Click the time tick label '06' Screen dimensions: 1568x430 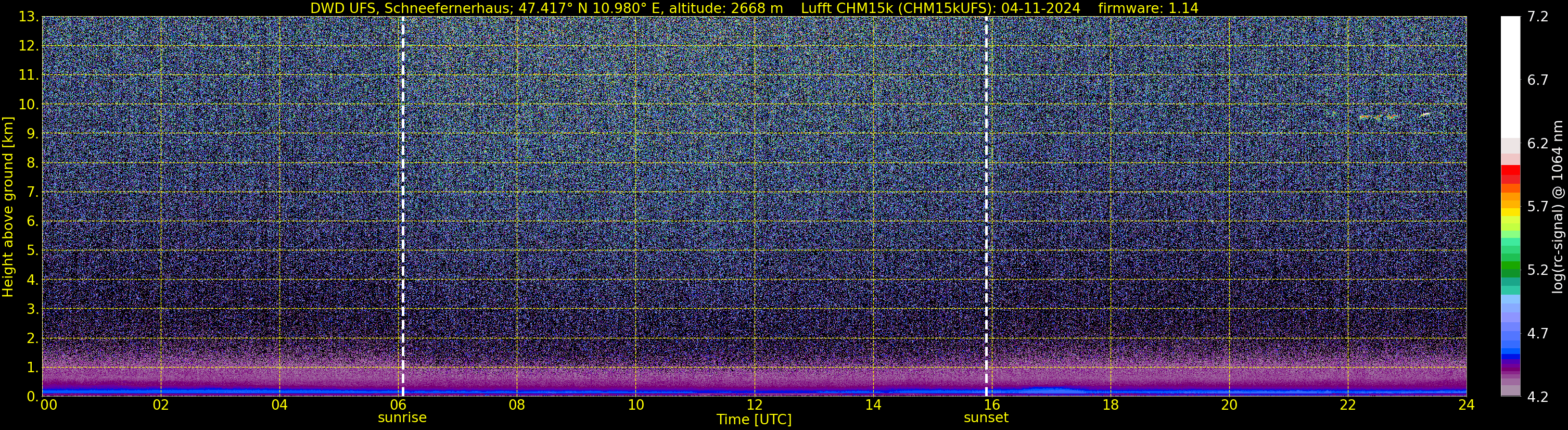[398, 405]
